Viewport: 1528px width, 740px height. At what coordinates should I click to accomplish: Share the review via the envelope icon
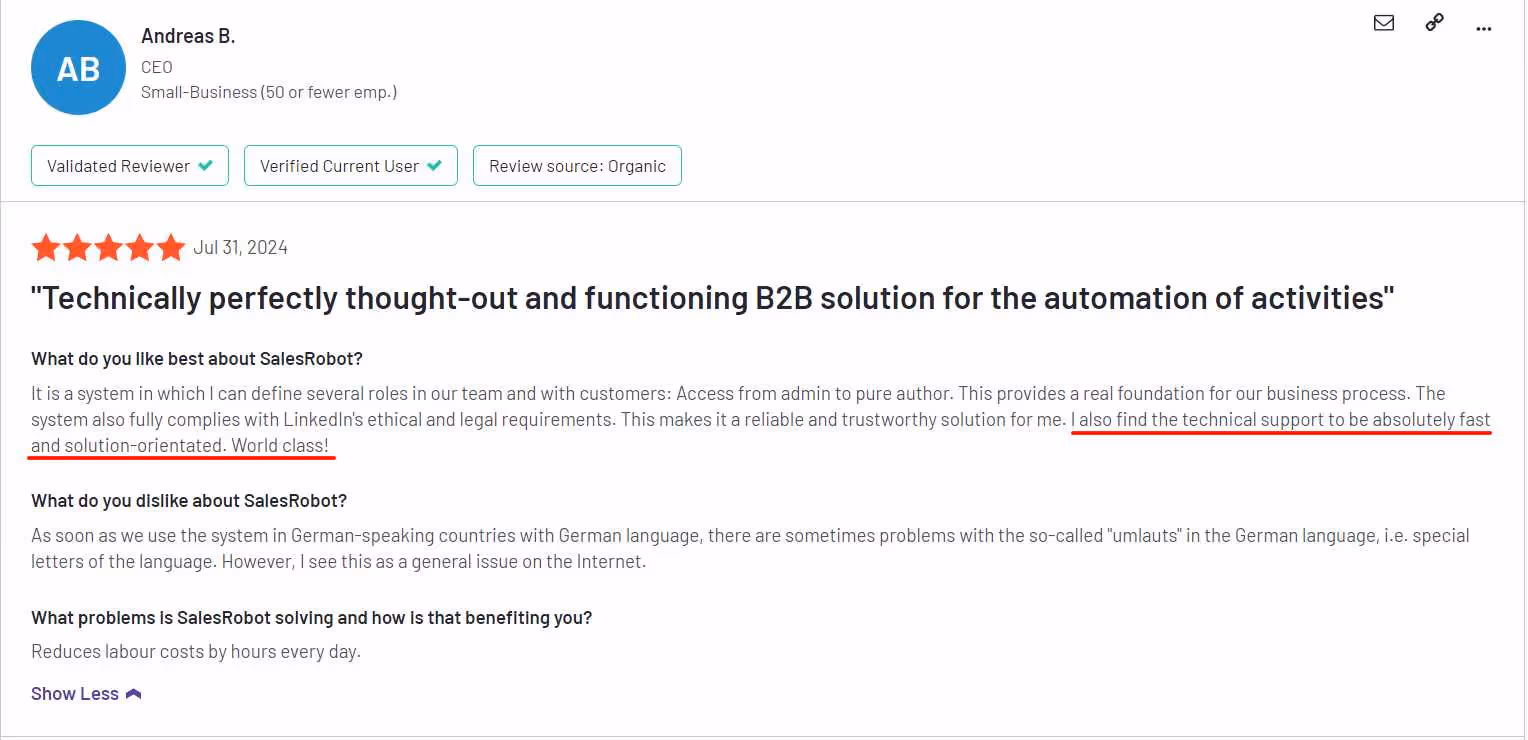[x=1384, y=22]
